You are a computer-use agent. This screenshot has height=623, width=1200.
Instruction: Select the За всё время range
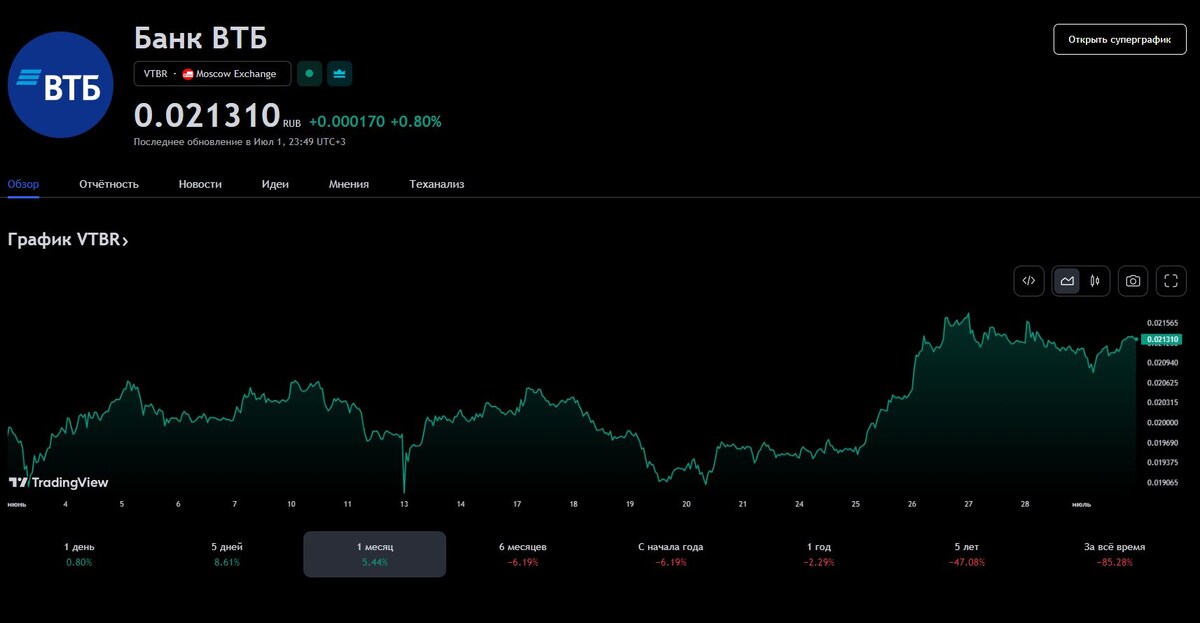point(1115,554)
